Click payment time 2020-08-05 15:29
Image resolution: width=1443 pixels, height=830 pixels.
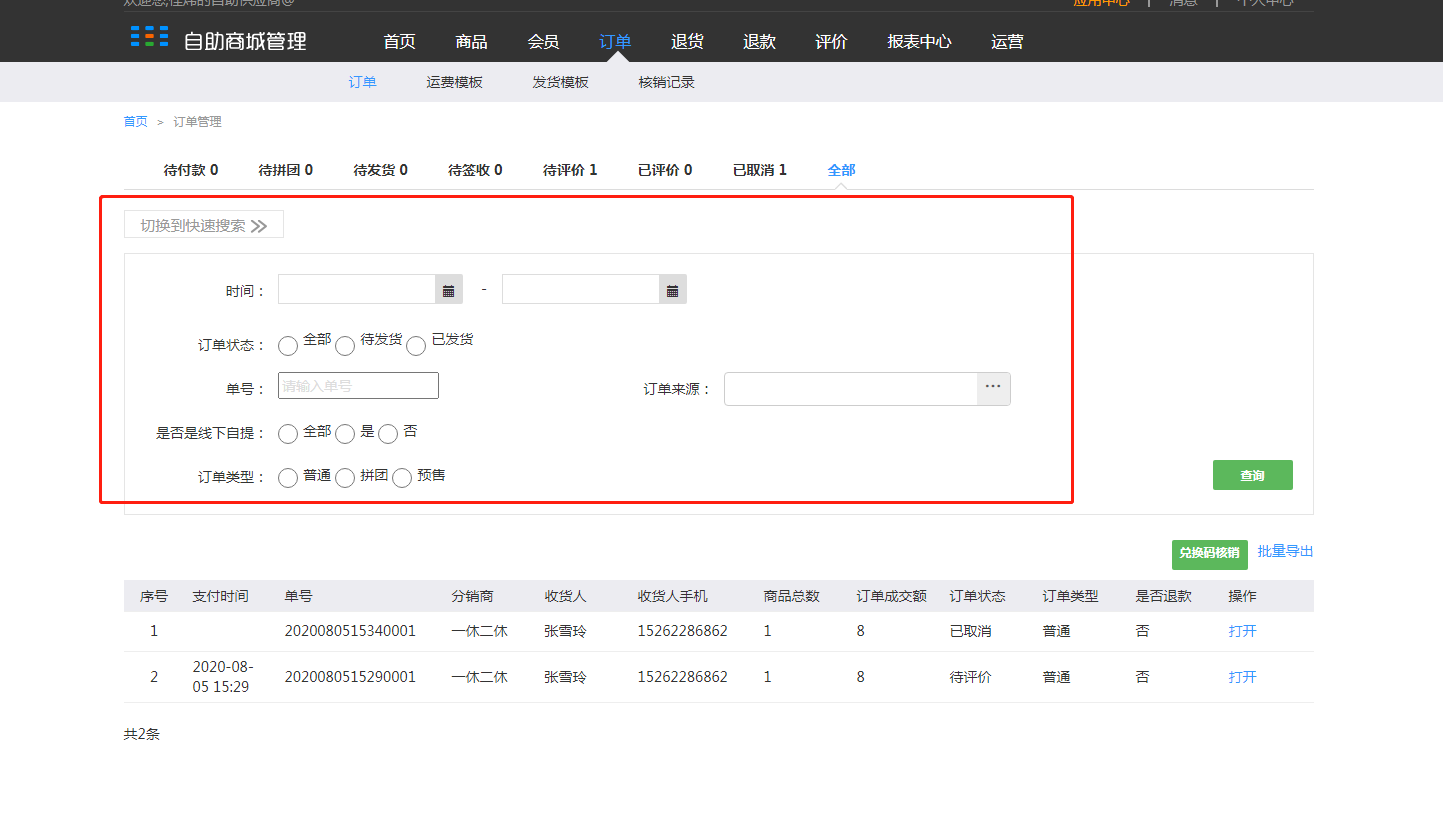(x=222, y=677)
